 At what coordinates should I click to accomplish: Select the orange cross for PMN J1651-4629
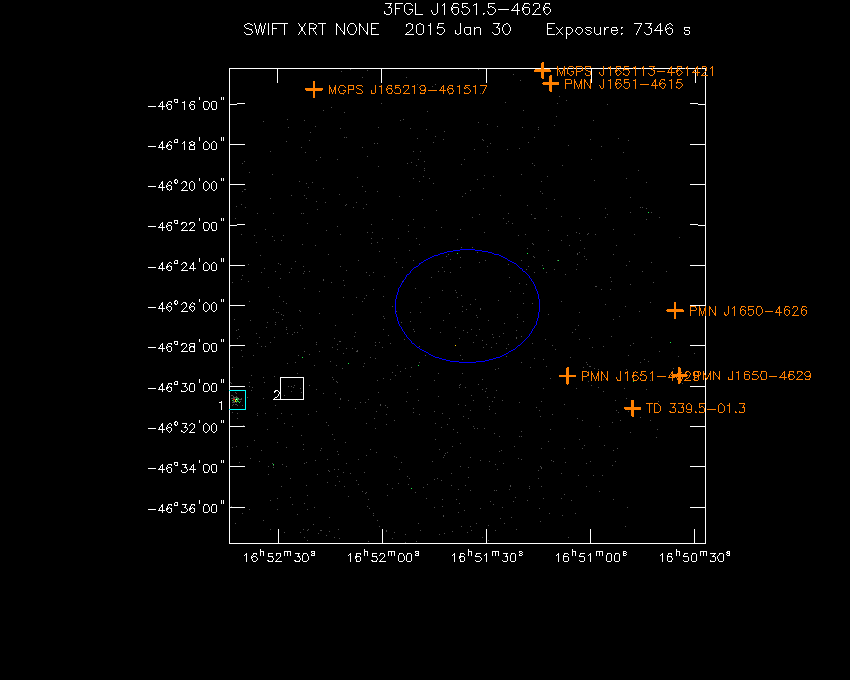567,376
